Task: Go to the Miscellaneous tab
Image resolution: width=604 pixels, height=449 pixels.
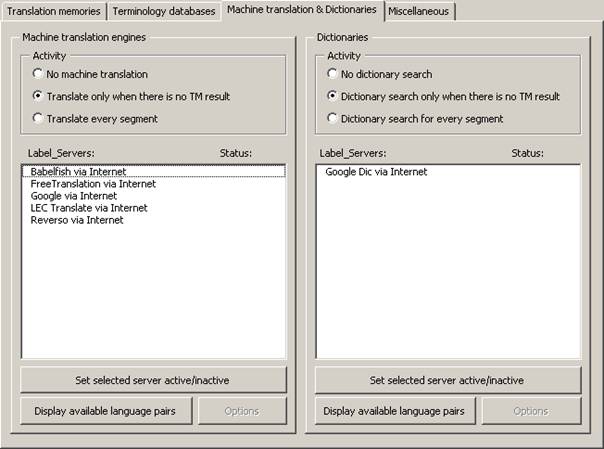Action: coord(420,11)
